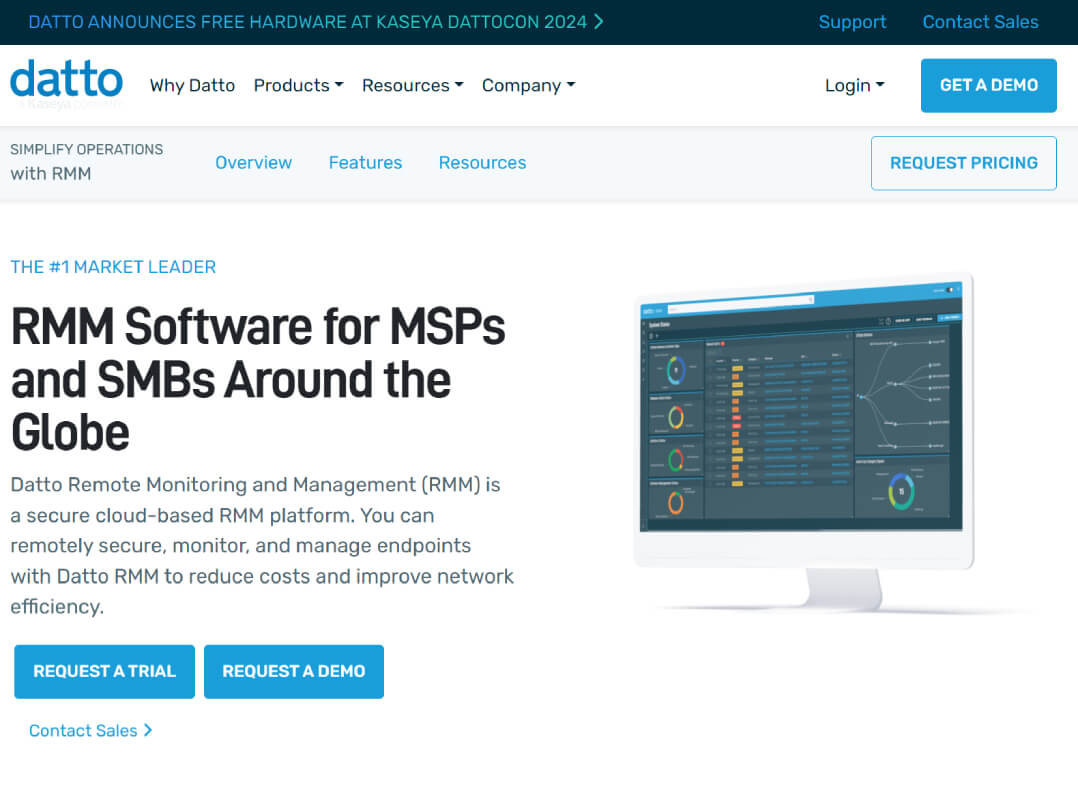Click the 'SIMPLIFY OPERATIONS' label

(x=87, y=149)
